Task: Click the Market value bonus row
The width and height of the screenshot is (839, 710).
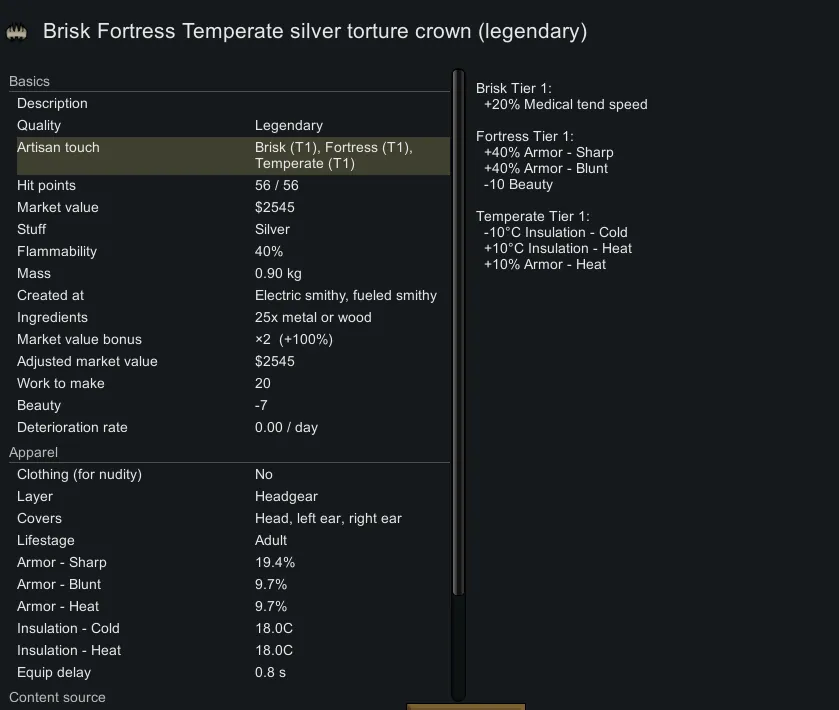Action: pos(232,340)
